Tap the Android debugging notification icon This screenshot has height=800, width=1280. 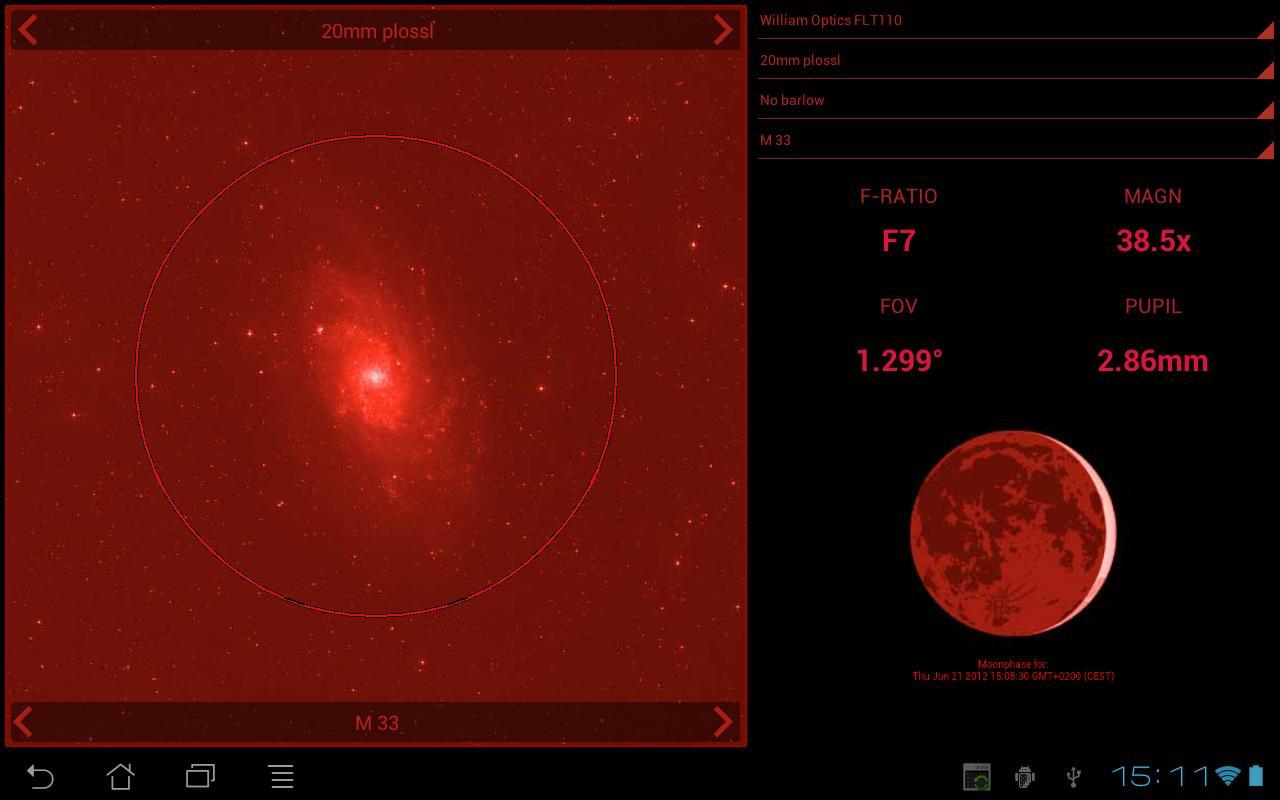[x=1025, y=776]
